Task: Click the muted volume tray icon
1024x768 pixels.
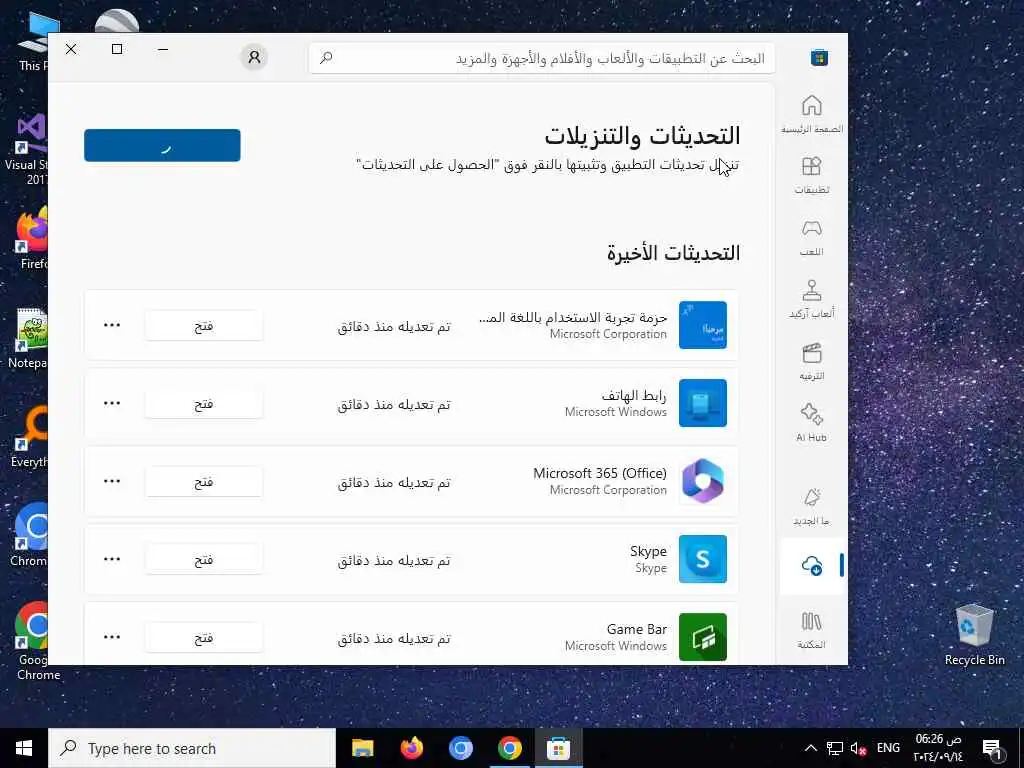Action: [858, 748]
